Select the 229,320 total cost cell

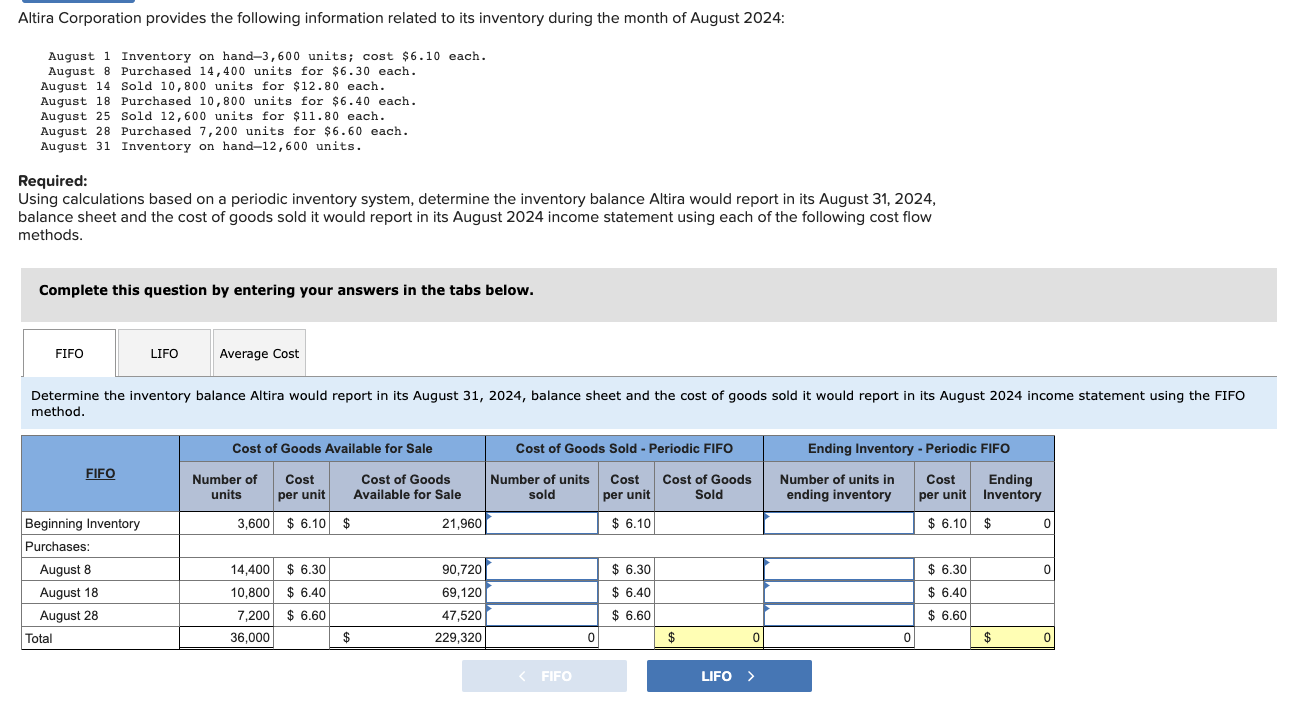click(x=408, y=637)
